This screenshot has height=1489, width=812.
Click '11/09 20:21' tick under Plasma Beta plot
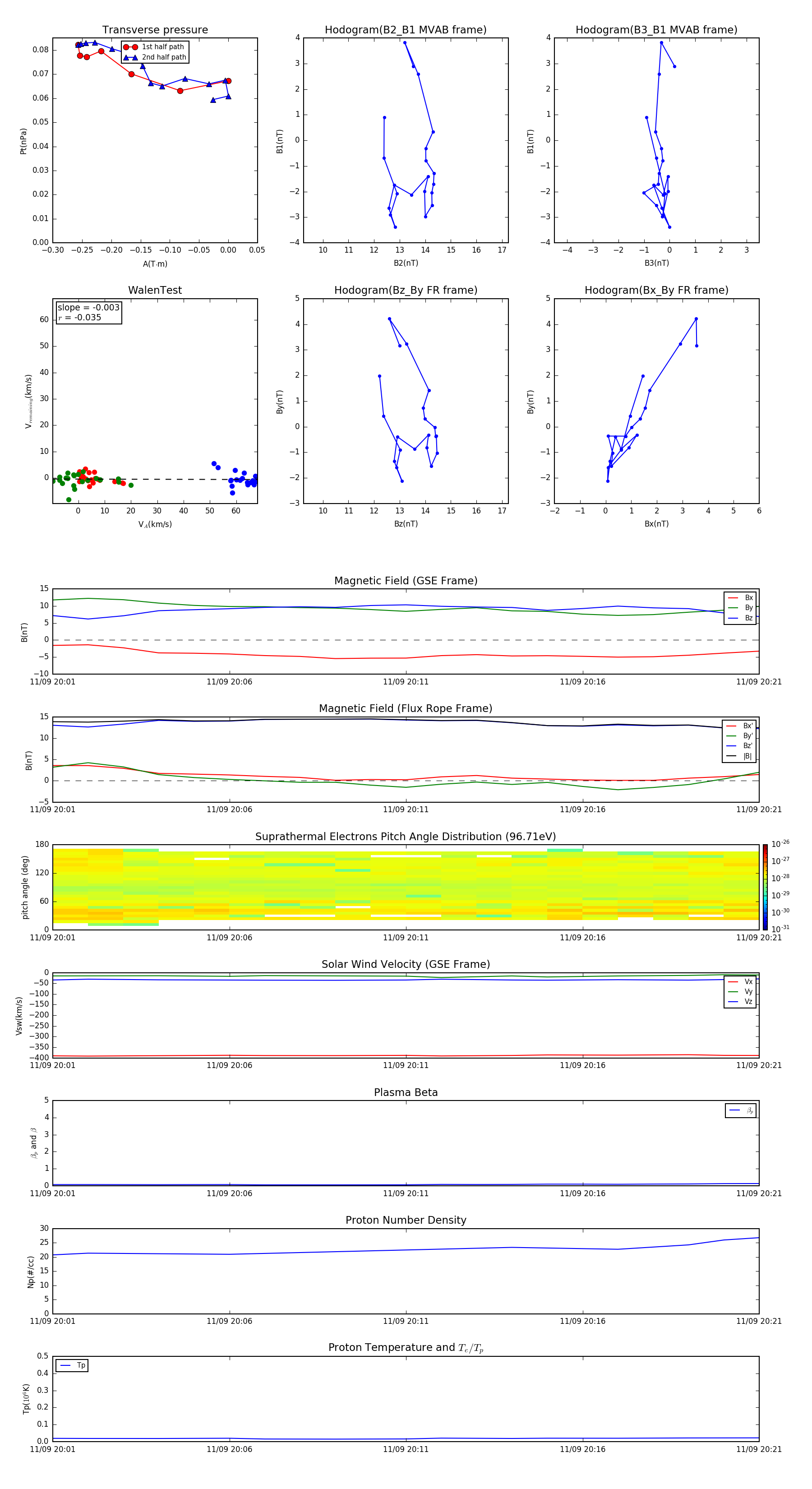pyautogui.click(x=759, y=1193)
